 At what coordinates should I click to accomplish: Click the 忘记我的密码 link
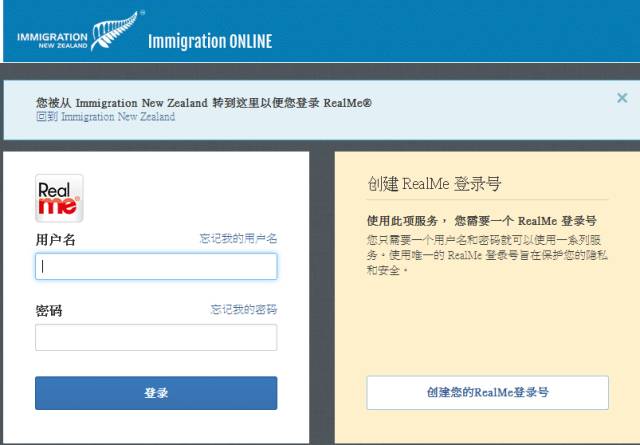point(244,309)
